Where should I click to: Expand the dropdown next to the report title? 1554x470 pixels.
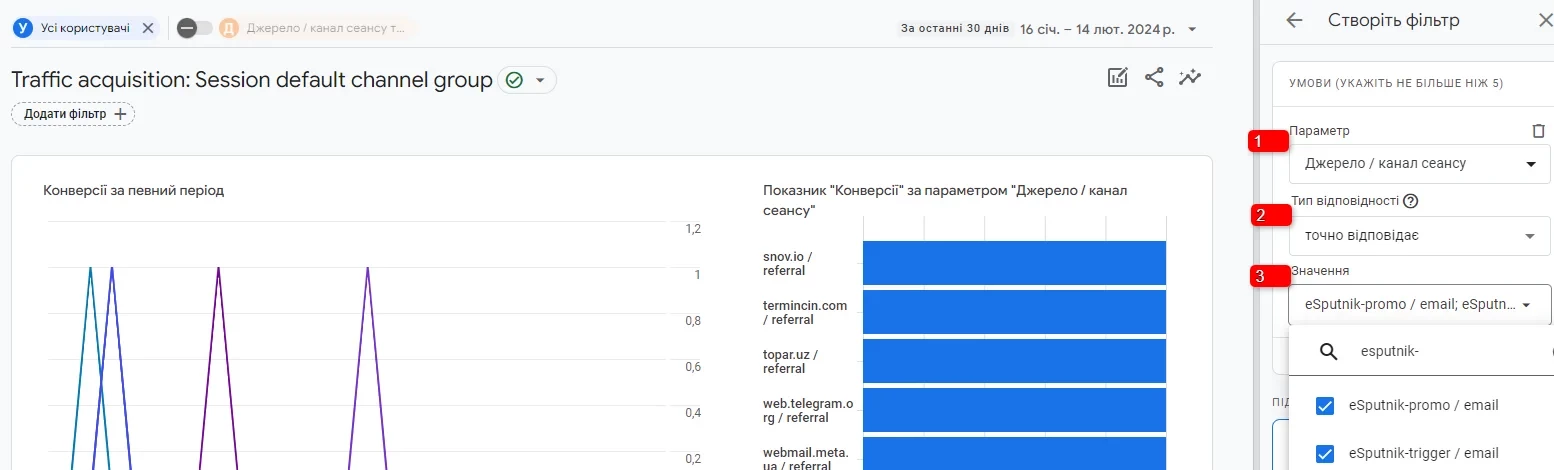coord(541,80)
